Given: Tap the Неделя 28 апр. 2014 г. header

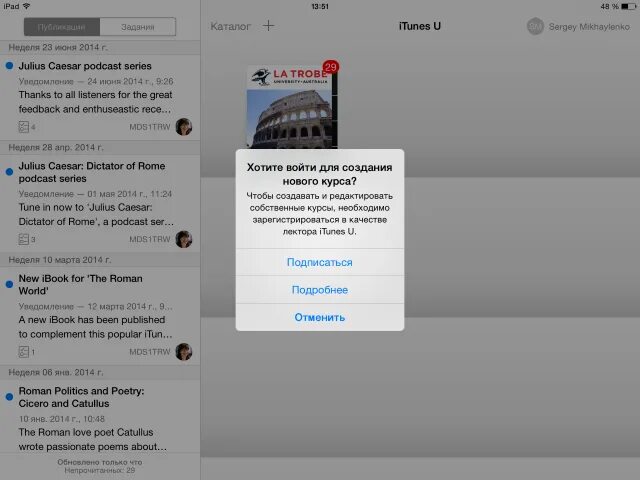Looking at the screenshot, I should tap(100, 147).
